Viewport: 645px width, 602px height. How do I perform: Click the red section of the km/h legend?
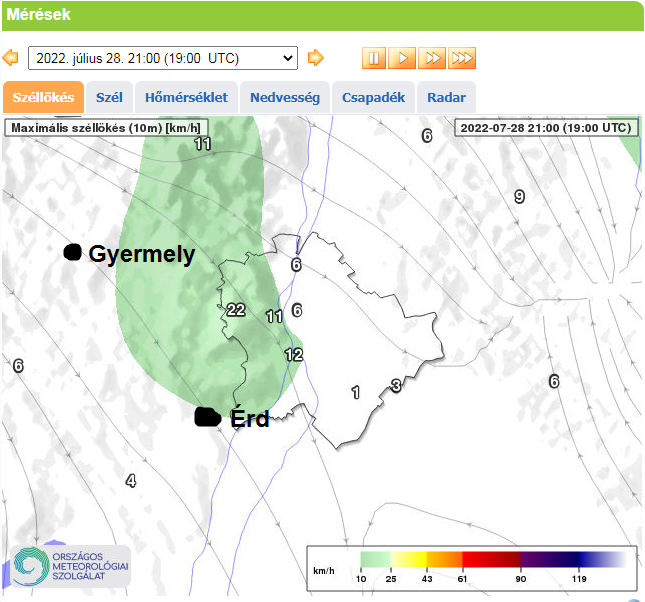[x=490, y=557]
